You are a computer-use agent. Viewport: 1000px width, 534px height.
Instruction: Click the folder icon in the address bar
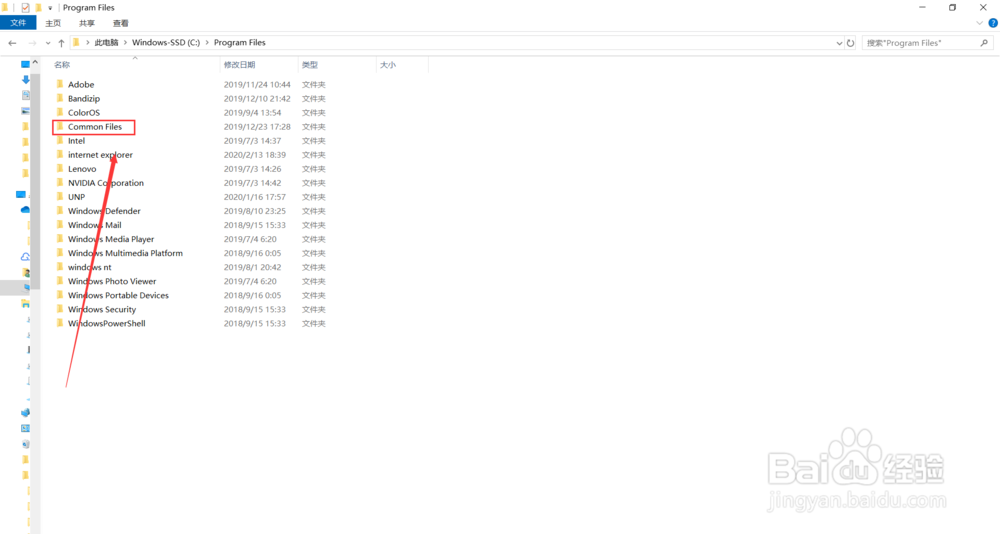[77, 42]
